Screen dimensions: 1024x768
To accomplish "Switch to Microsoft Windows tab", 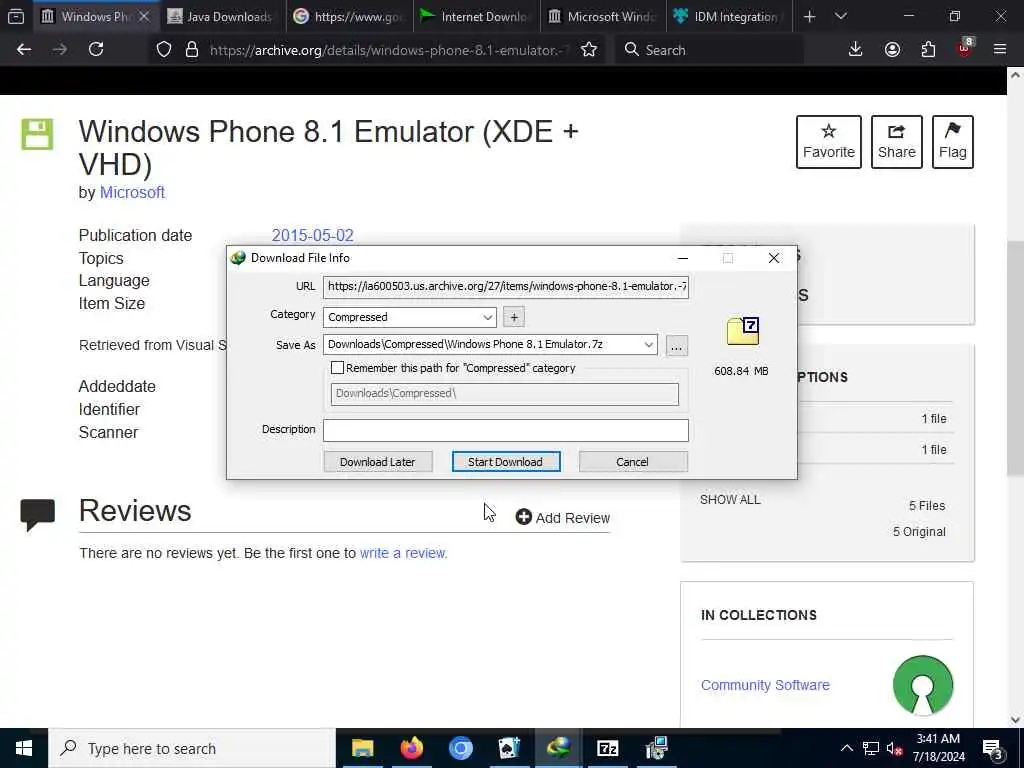I will (603, 16).
